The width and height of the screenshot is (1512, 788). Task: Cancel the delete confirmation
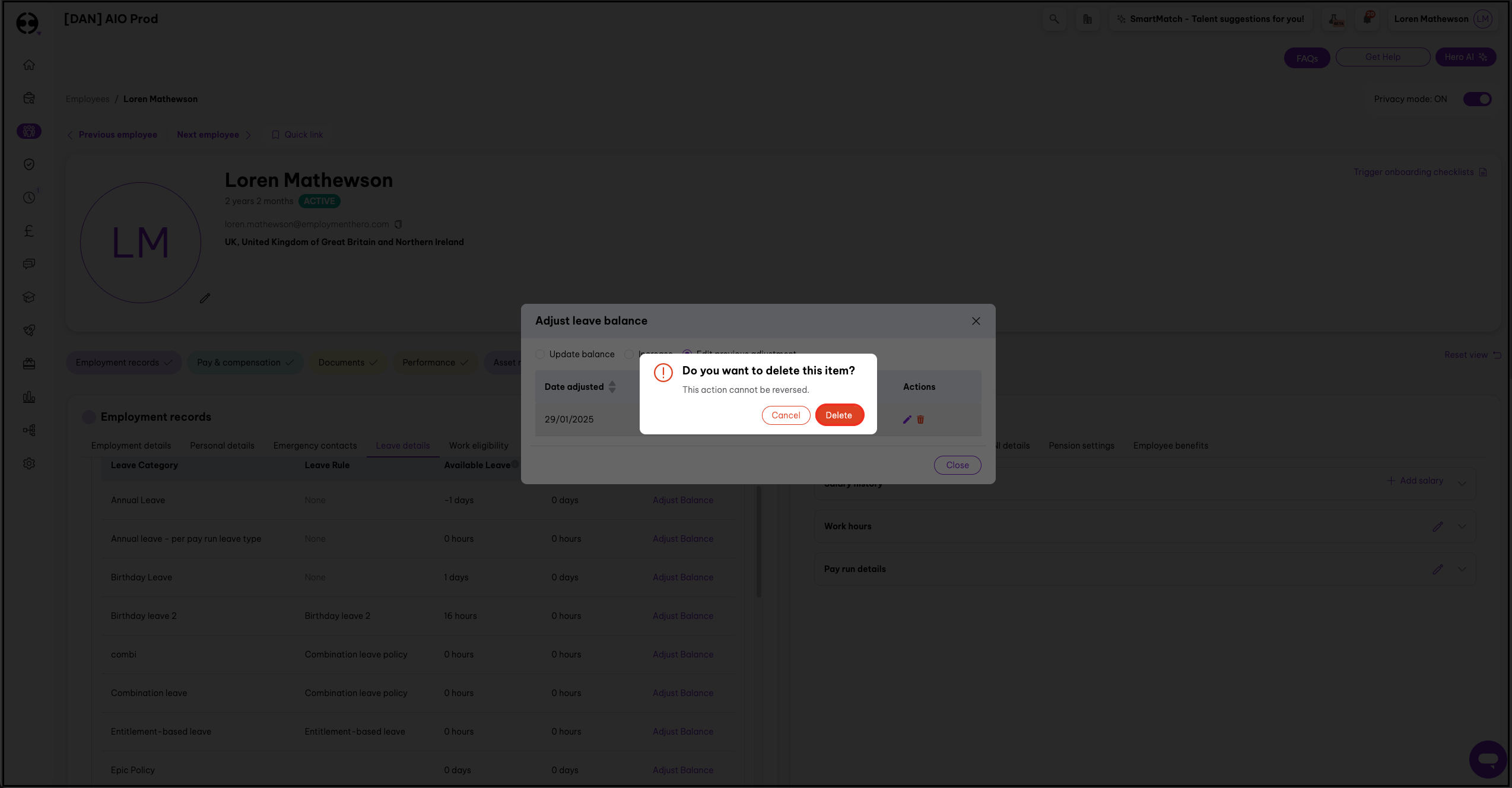pos(786,415)
